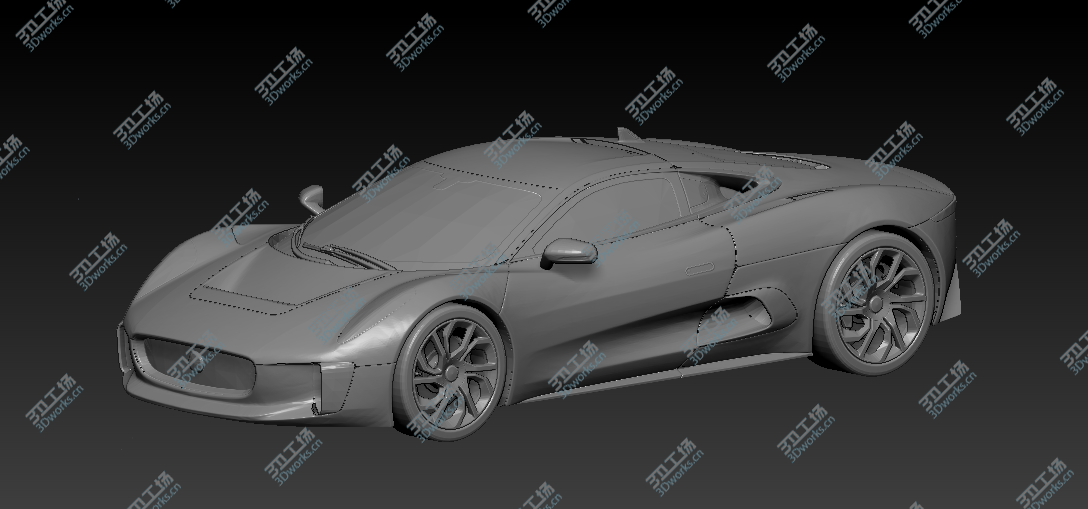Select the car model's front wheel

click(x=450, y=372)
